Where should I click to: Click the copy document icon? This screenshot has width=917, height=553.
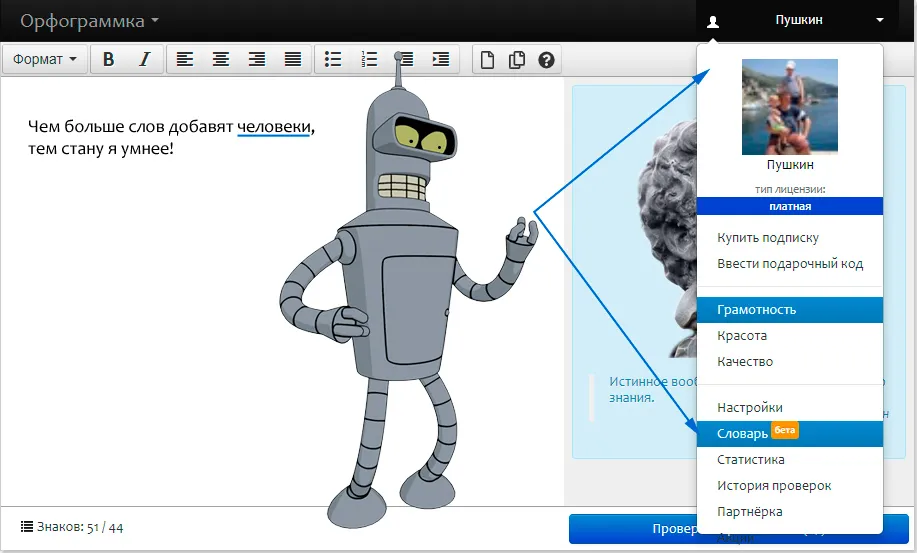coord(516,60)
